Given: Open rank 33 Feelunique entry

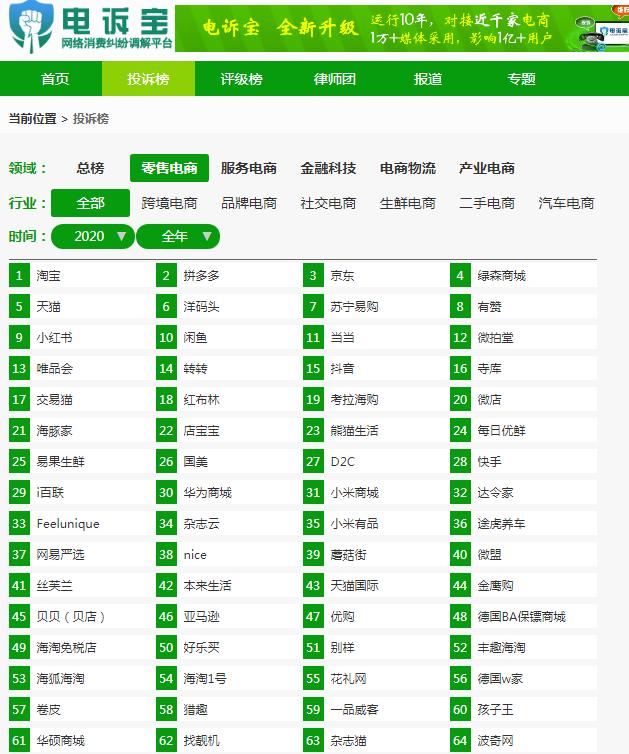Looking at the screenshot, I should click(80, 524).
